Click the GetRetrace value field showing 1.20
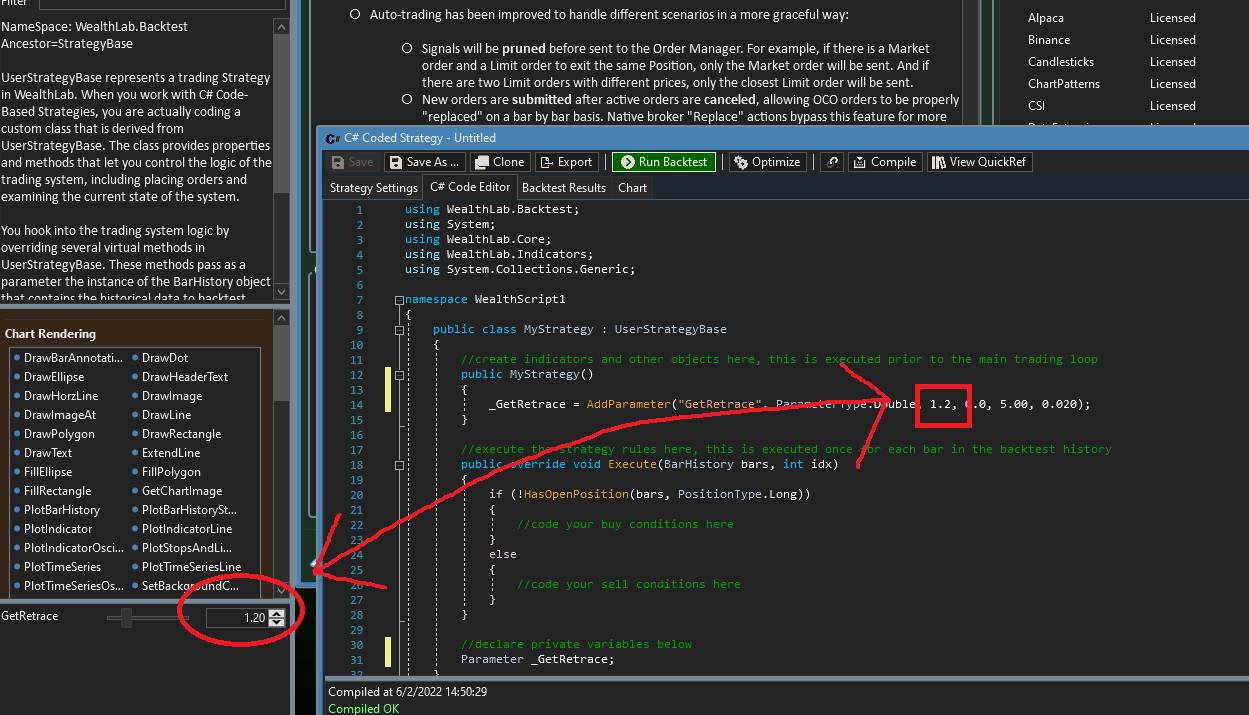This screenshot has height=715, width=1249. click(x=237, y=618)
